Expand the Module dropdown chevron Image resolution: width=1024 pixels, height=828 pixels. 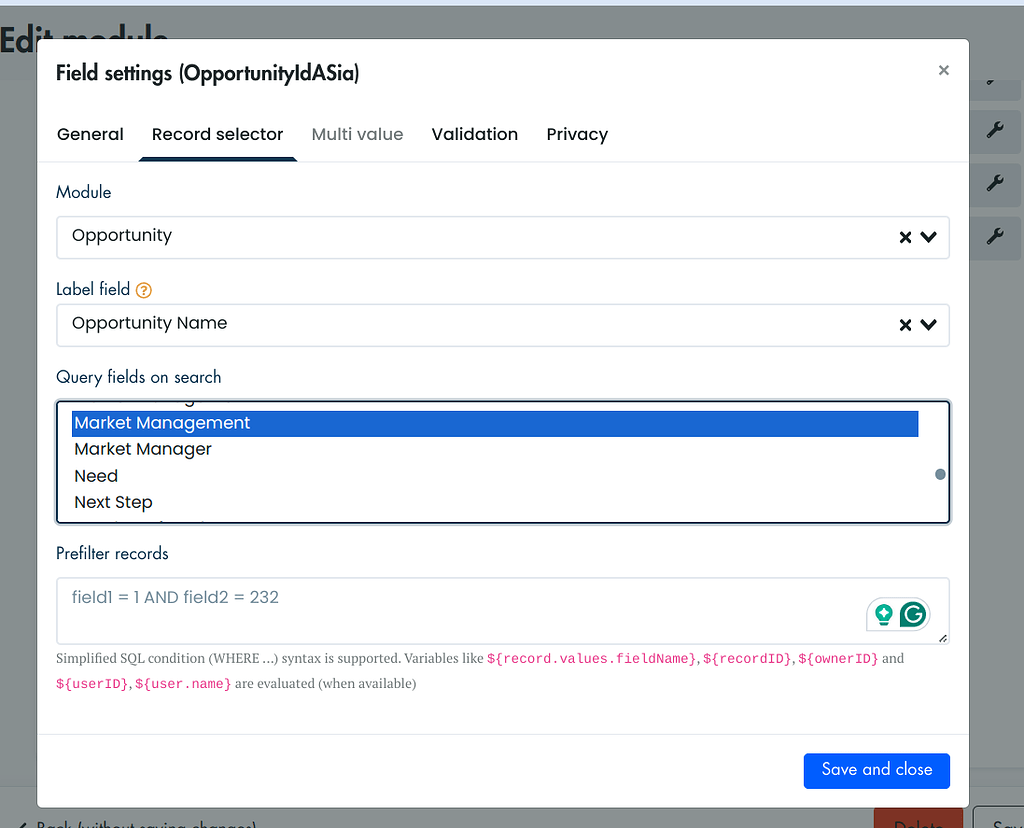(x=930, y=237)
